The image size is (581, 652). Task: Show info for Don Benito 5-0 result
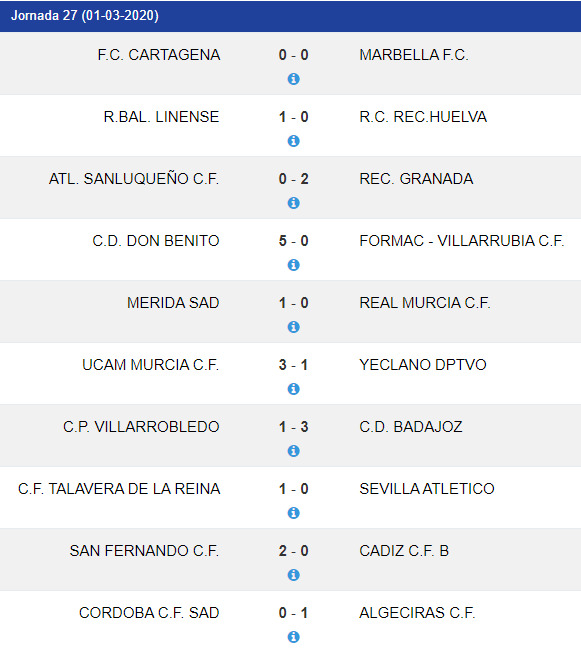pyautogui.click(x=294, y=265)
